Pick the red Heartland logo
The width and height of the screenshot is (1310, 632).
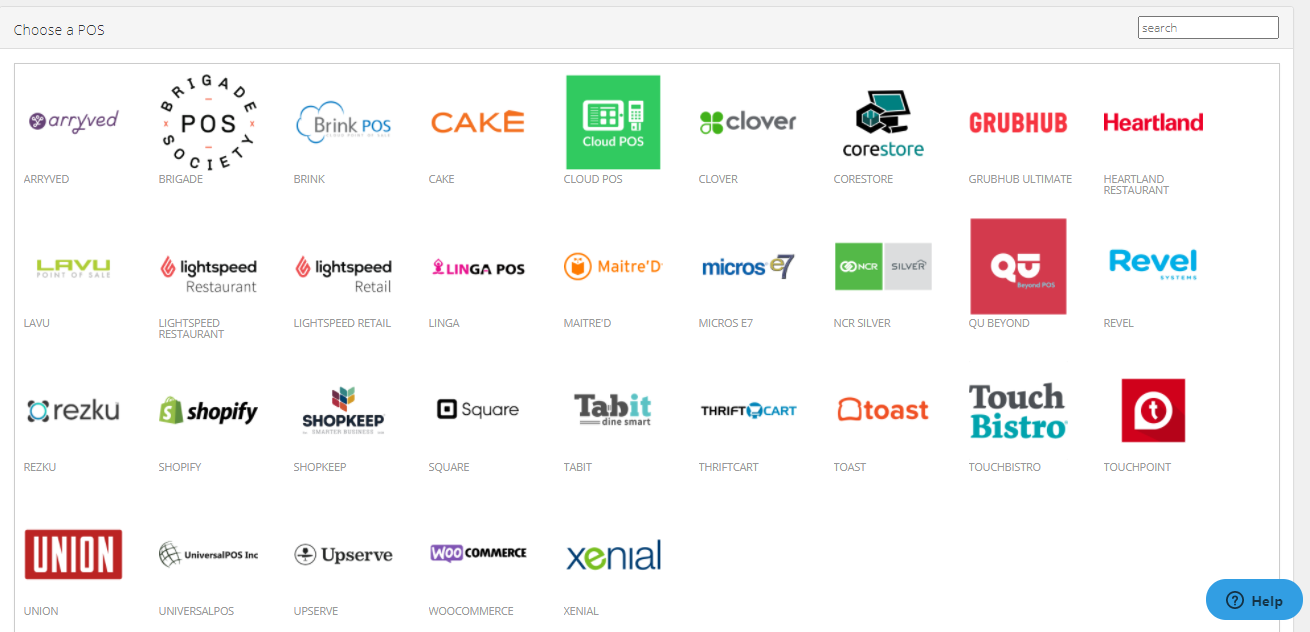pos(1153,122)
